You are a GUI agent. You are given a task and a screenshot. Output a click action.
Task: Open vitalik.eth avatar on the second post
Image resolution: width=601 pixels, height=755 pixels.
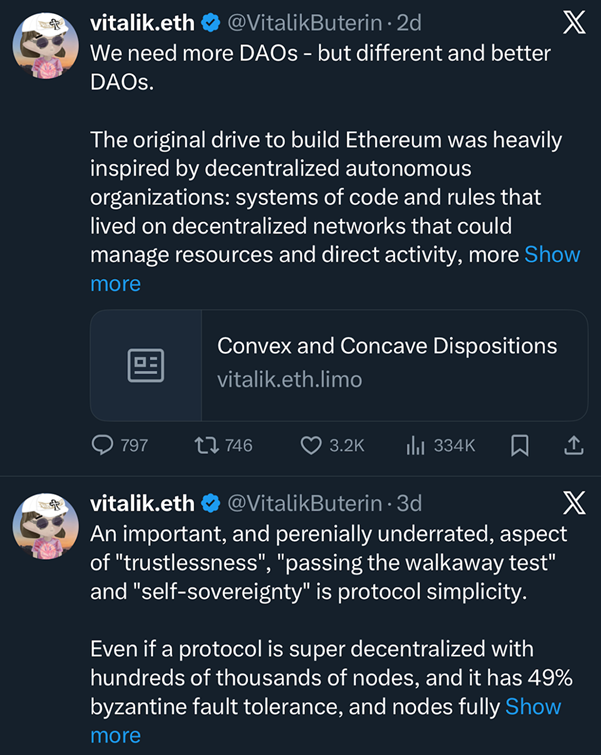pyautogui.click(x=45, y=528)
